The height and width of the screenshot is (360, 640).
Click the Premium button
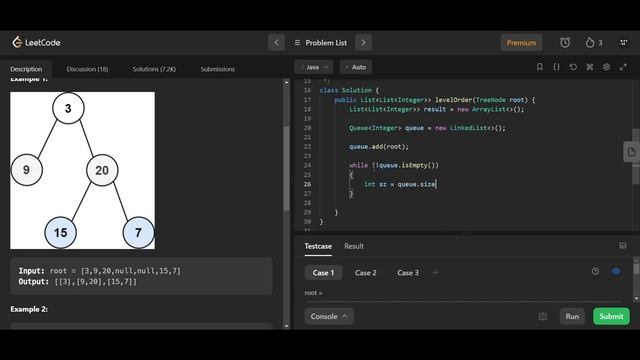click(521, 42)
